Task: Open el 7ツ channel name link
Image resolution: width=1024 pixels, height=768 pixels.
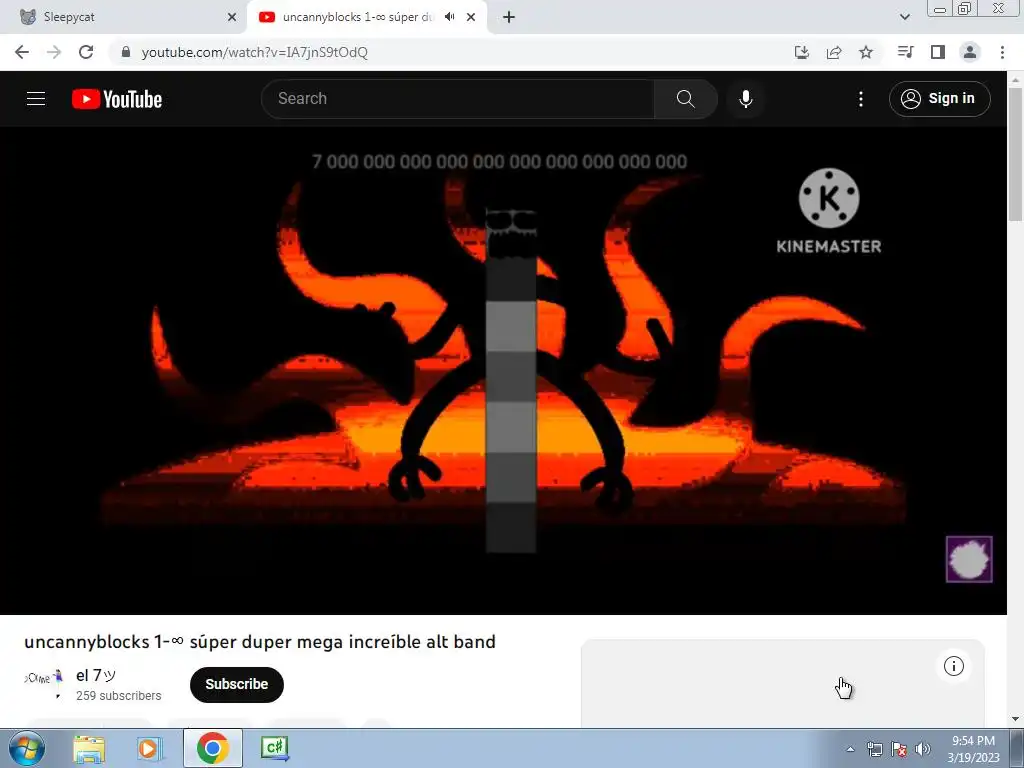Action: [x=96, y=675]
